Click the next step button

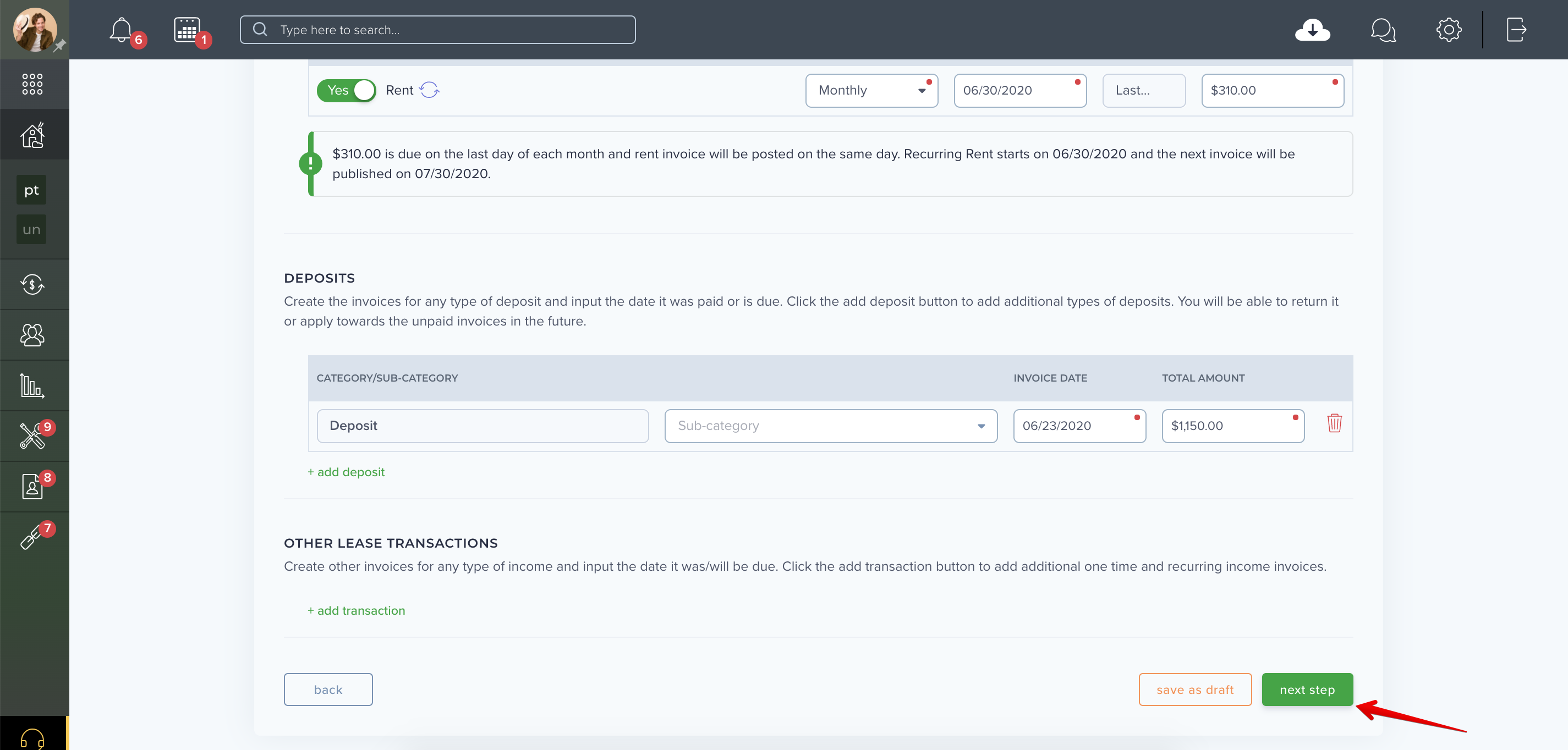click(1307, 690)
